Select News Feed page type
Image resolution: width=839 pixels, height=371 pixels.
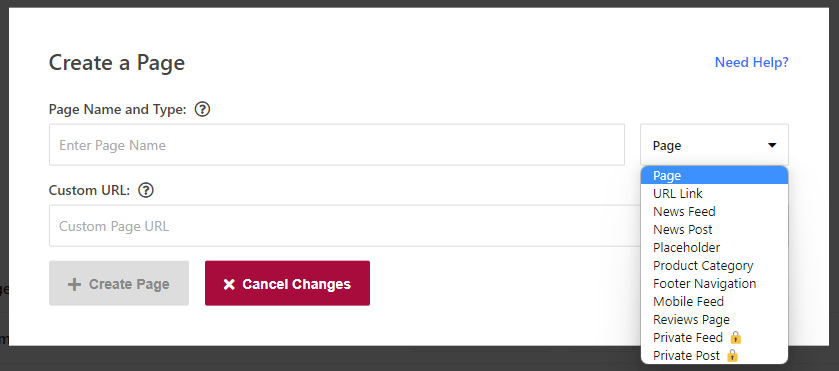click(714, 211)
